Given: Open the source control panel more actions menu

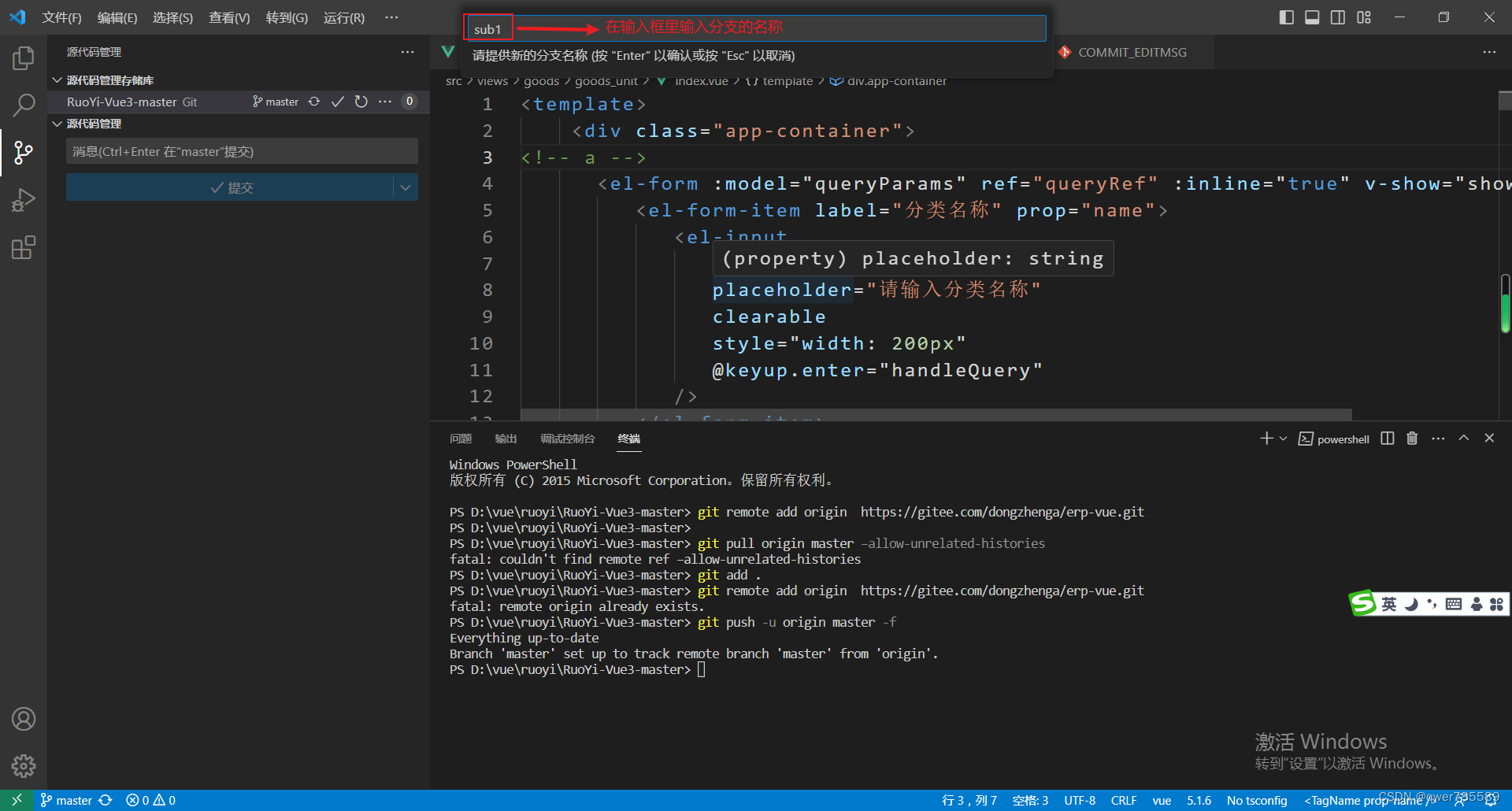Looking at the screenshot, I should point(407,52).
